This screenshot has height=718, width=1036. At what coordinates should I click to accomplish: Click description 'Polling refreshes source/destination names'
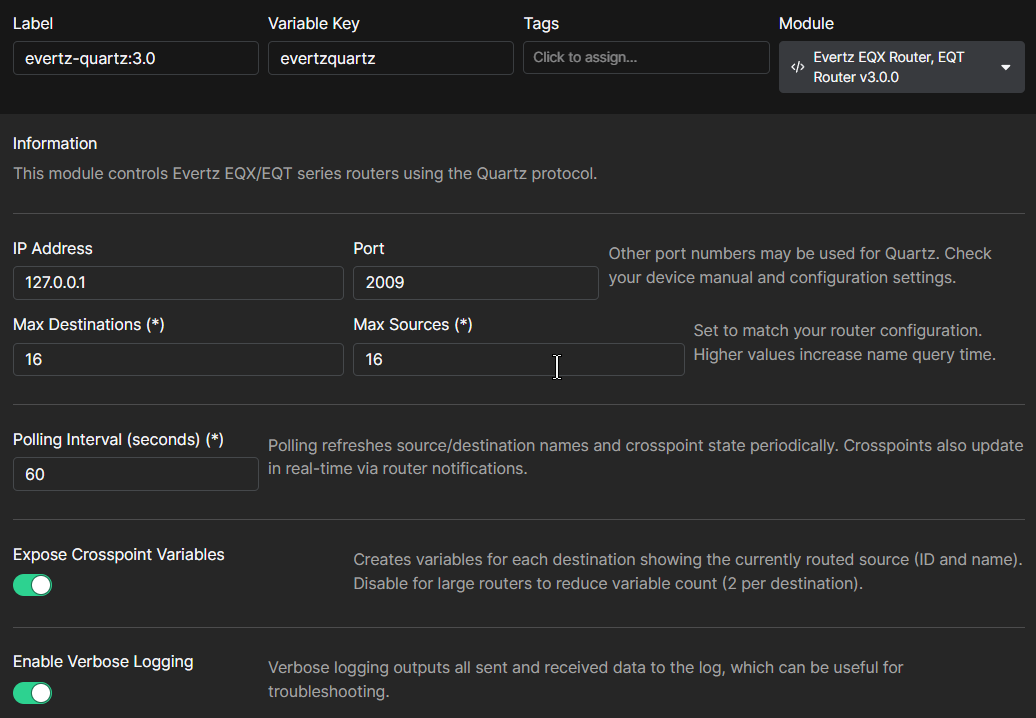[x=646, y=457]
